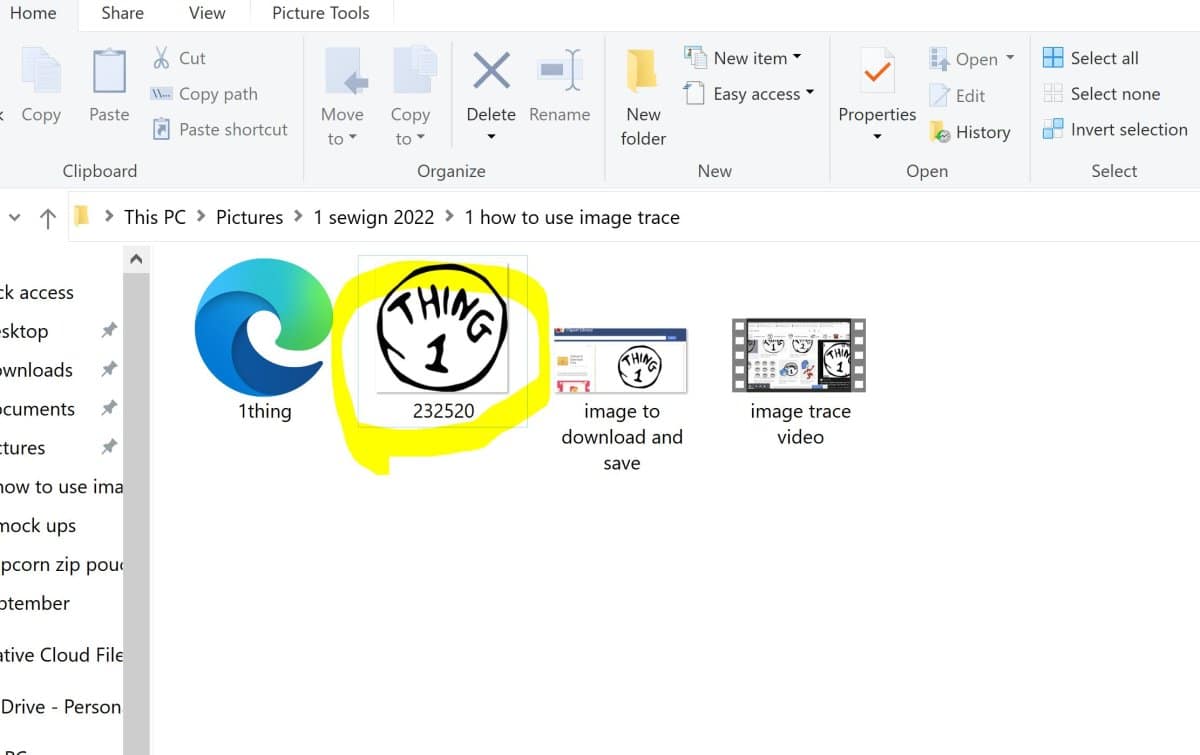Click Pictures in the address path
The image size is (1200, 755).
(249, 217)
